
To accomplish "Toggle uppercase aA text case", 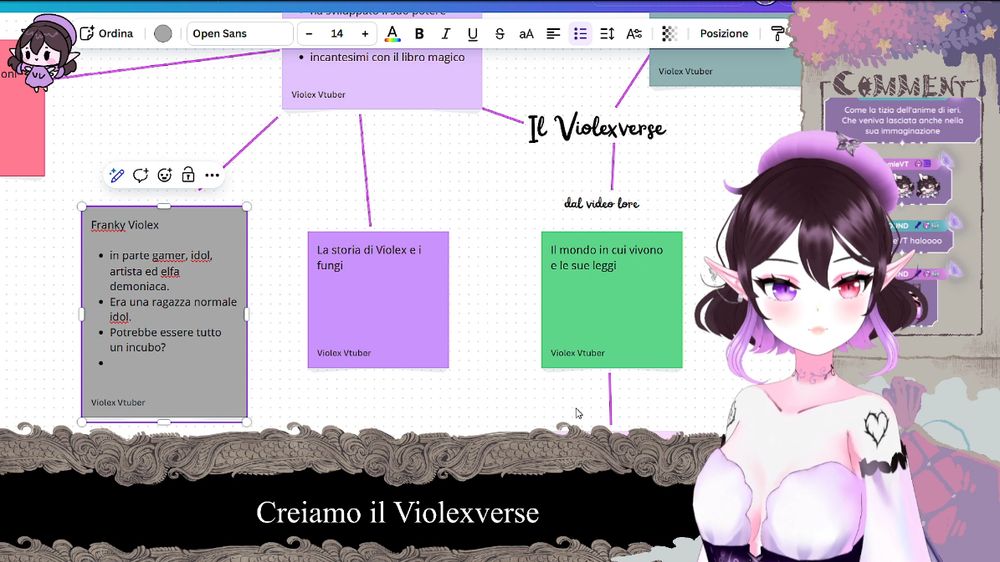I will pyautogui.click(x=526, y=33).
